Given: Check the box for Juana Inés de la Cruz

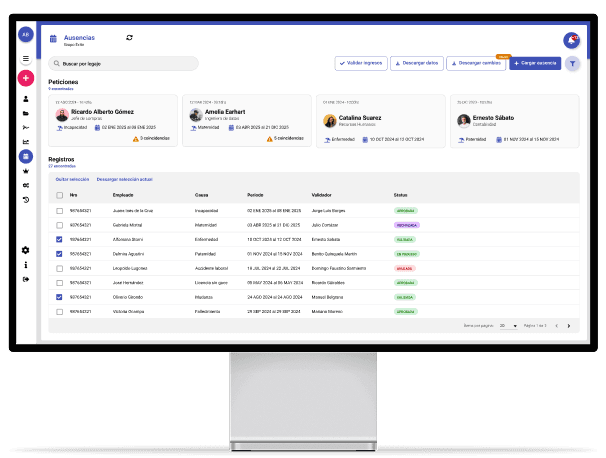Looking at the screenshot, I should pos(59,211).
